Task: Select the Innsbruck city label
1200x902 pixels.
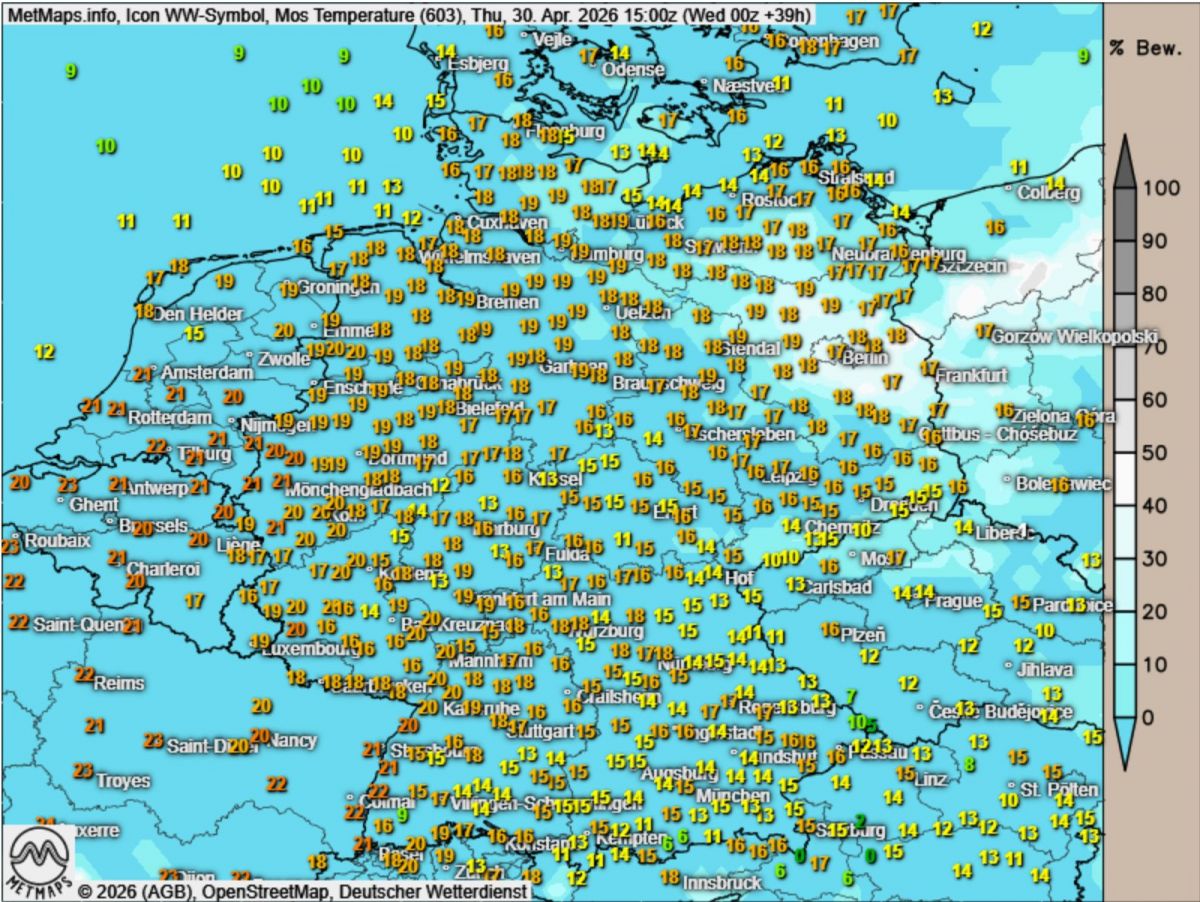Action: [722, 883]
